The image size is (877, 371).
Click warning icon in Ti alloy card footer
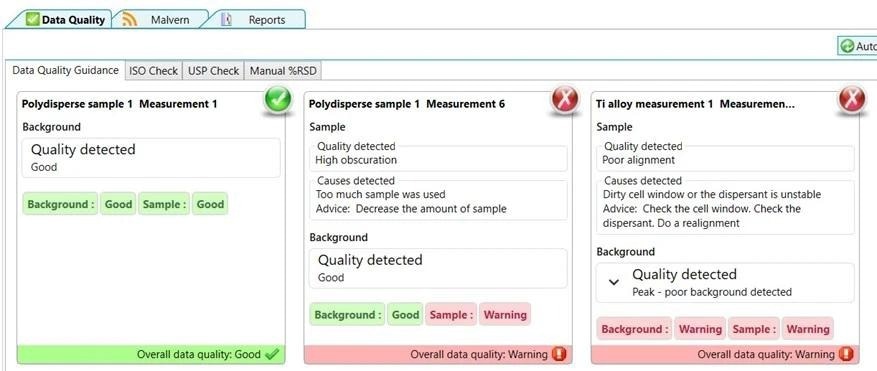tap(846, 354)
